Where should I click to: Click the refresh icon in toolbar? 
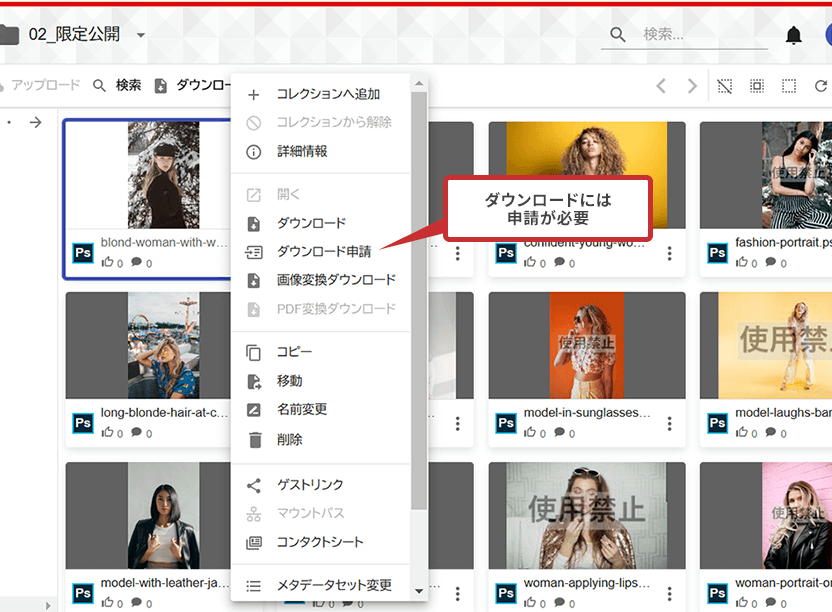(x=821, y=85)
